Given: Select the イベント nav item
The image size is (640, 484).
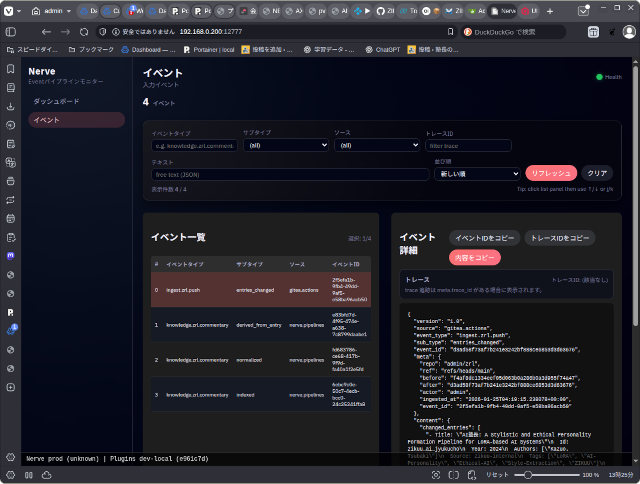Looking at the screenshot, I should coord(76,120).
